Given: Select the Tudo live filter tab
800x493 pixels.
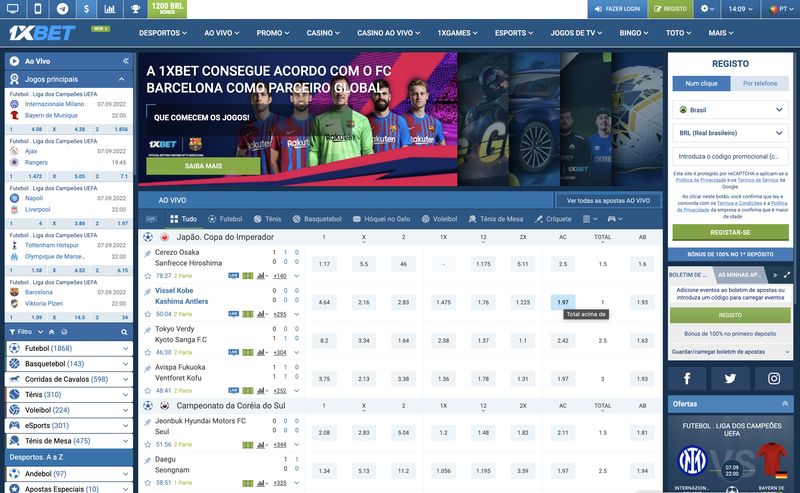Looking at the screenshot, I should (183, 219).
